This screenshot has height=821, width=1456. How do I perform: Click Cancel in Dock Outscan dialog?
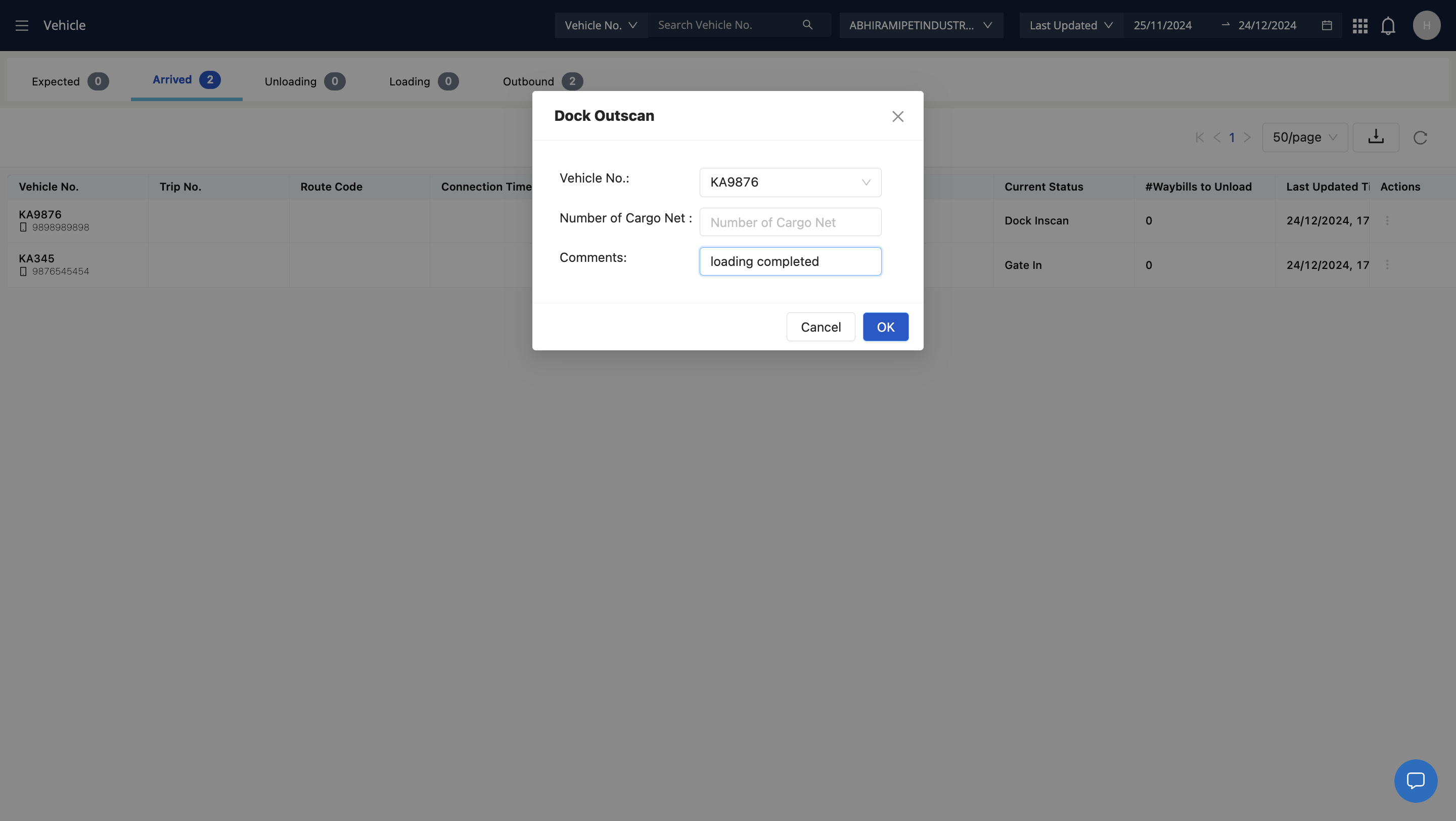click(820, 327)
